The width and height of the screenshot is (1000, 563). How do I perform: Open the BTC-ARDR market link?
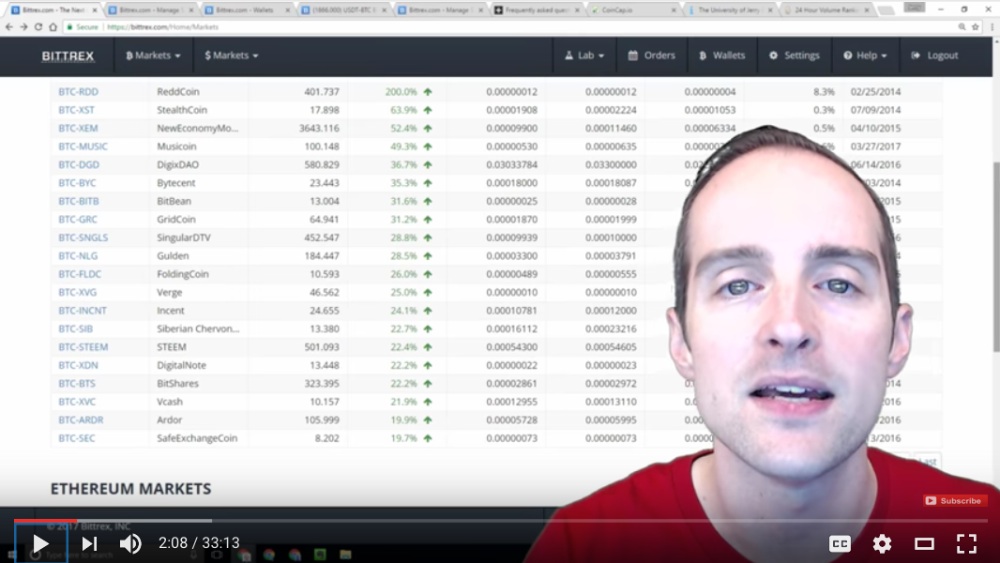click(80, 420)
